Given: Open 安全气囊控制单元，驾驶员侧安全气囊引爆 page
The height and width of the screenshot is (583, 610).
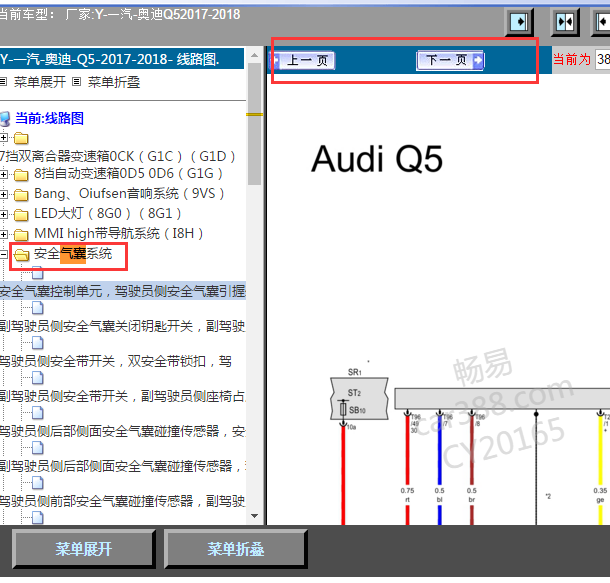Looking at the screenshot, I should (123, 291).
